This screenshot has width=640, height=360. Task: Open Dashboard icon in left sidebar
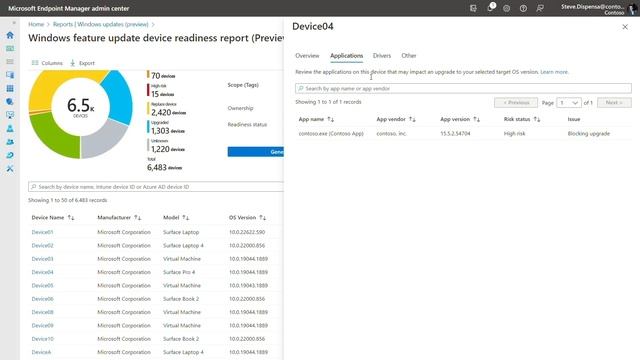[10, 49]
